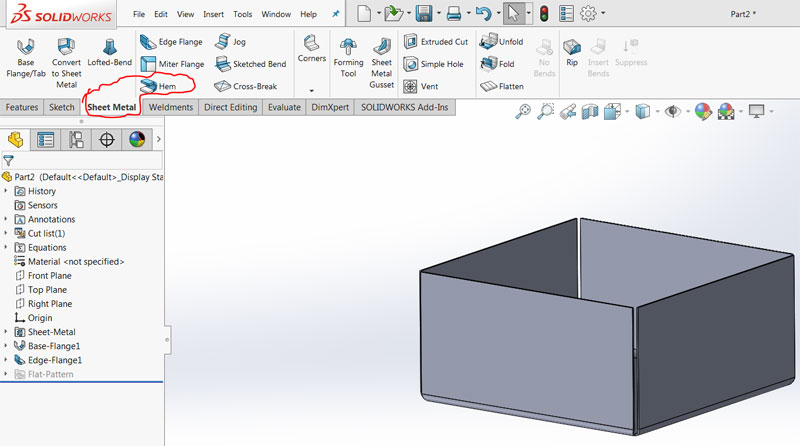Click Zoom to Area icon
The image size is (800, 446).
(x=545, y=111)
